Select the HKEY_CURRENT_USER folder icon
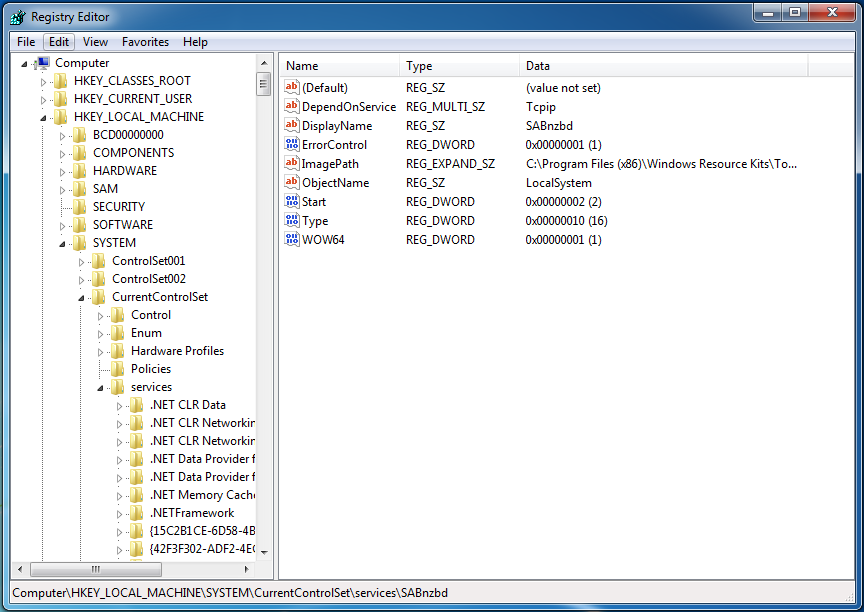Viewport: 864px width, 612px height. click(x=61, y=99)
